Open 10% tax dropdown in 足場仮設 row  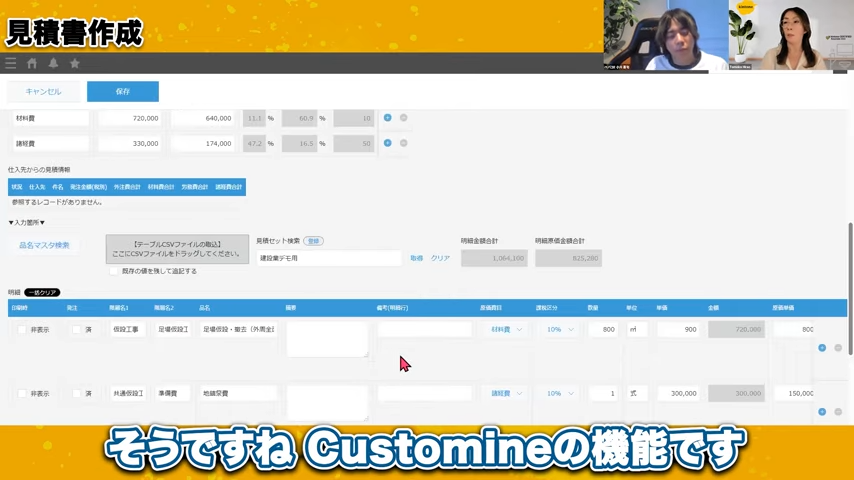pos(560,330)
